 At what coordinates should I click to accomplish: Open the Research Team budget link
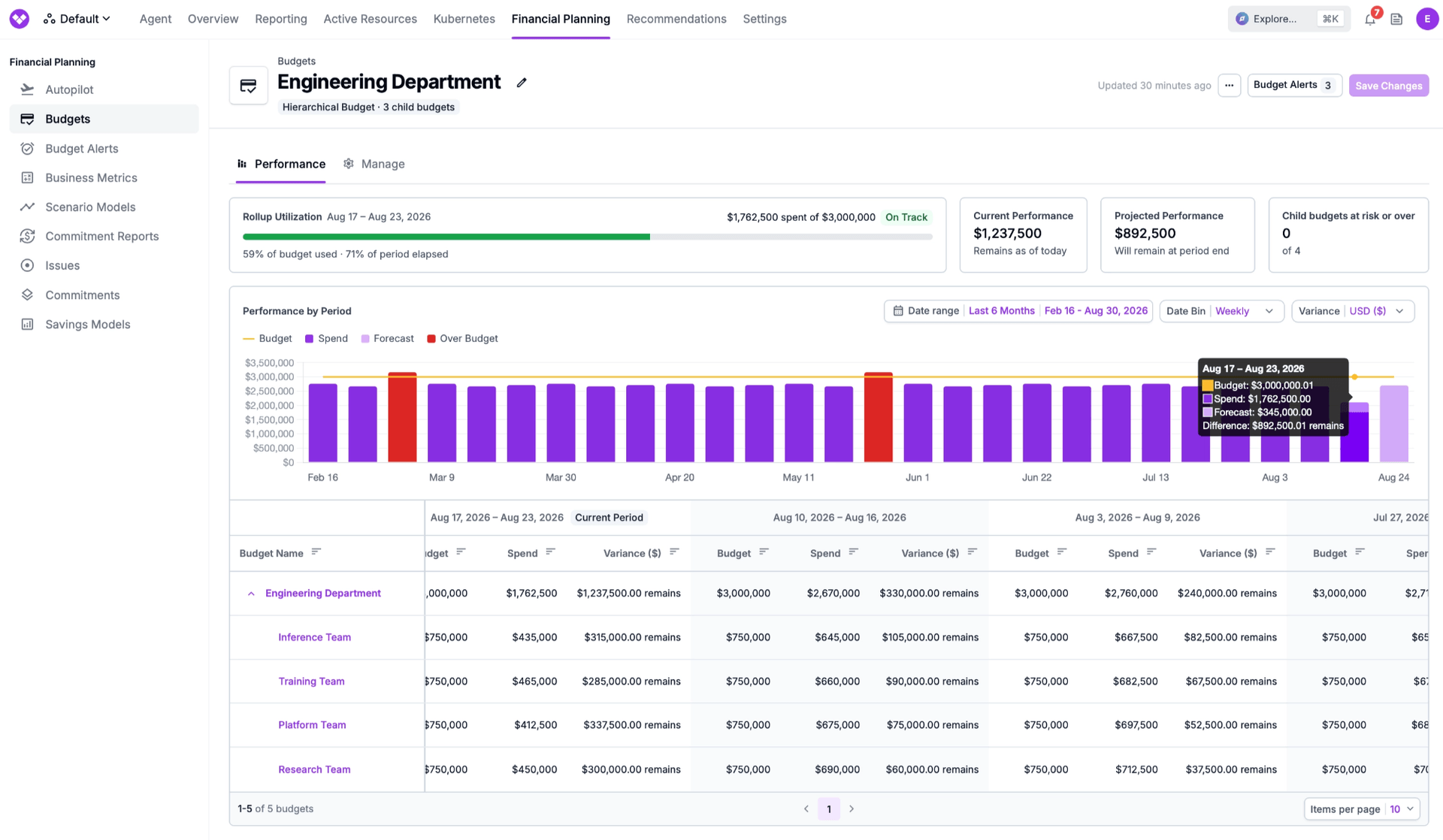pyautogui.click(x=314, y=769)
